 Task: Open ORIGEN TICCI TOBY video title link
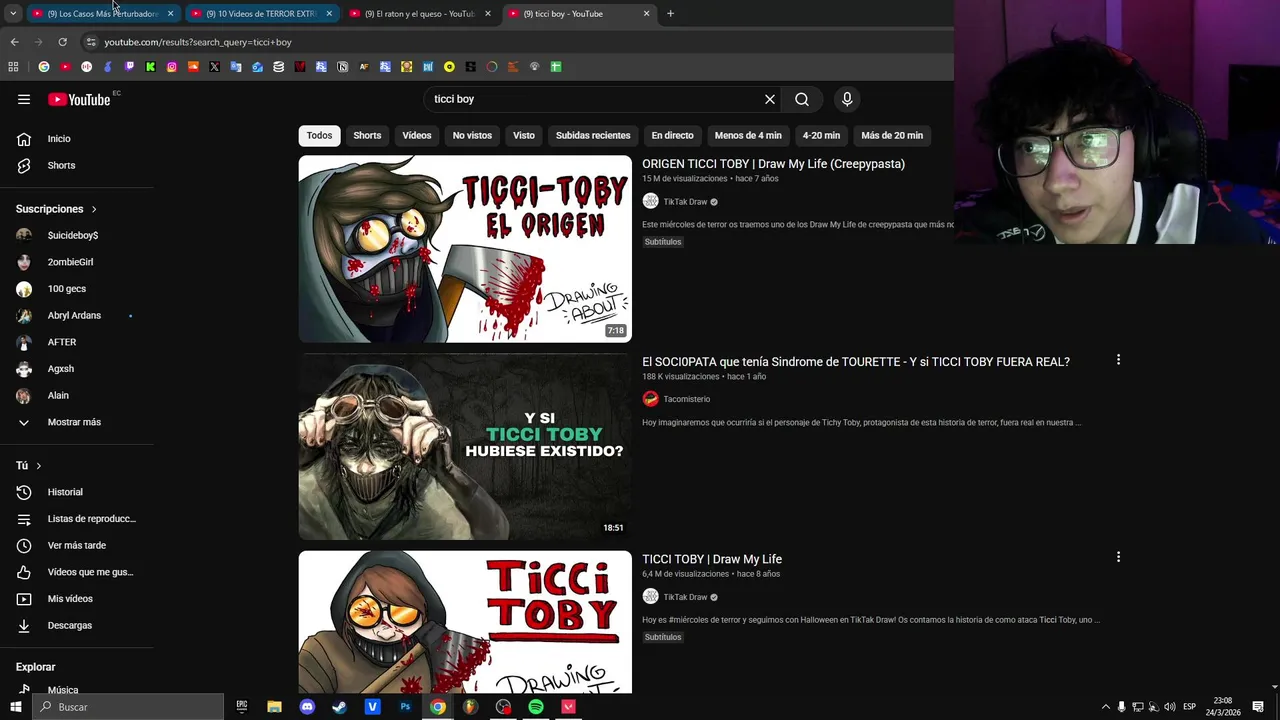click(773, 164)
